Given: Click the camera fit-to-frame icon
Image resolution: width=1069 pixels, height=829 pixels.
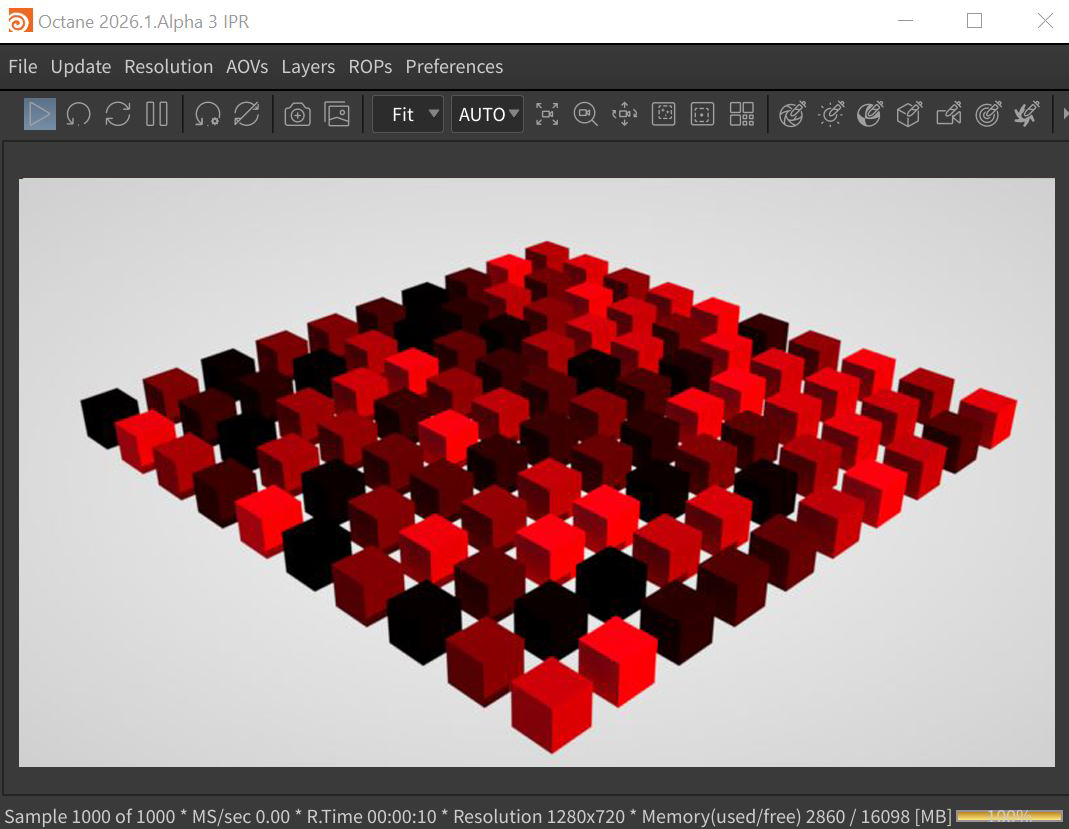Looking at the screenshot, I should (547, 114).
